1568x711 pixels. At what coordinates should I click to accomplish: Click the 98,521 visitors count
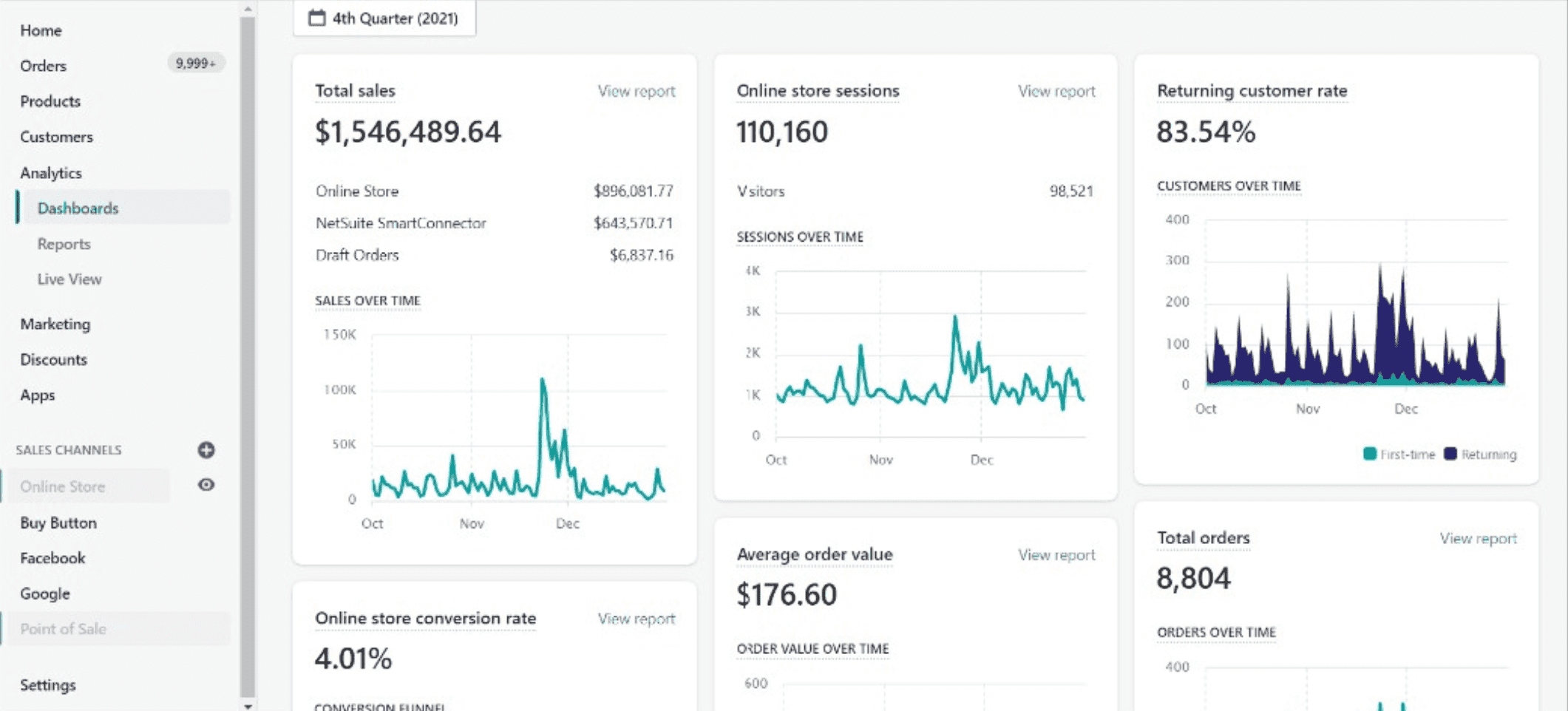(x=1071, y=191)
